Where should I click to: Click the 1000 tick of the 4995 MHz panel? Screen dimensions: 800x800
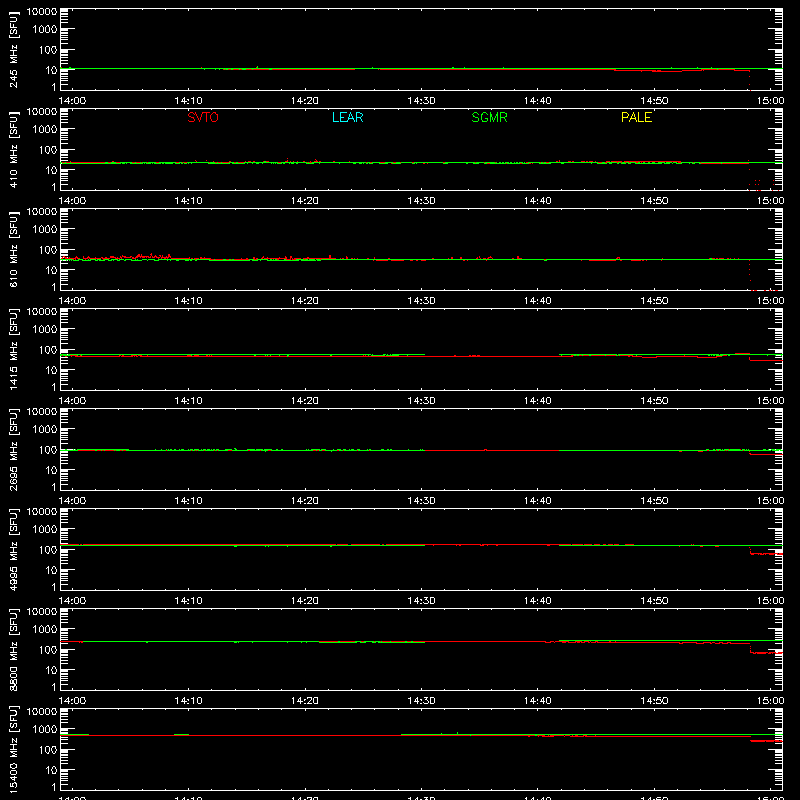(45, 530)
